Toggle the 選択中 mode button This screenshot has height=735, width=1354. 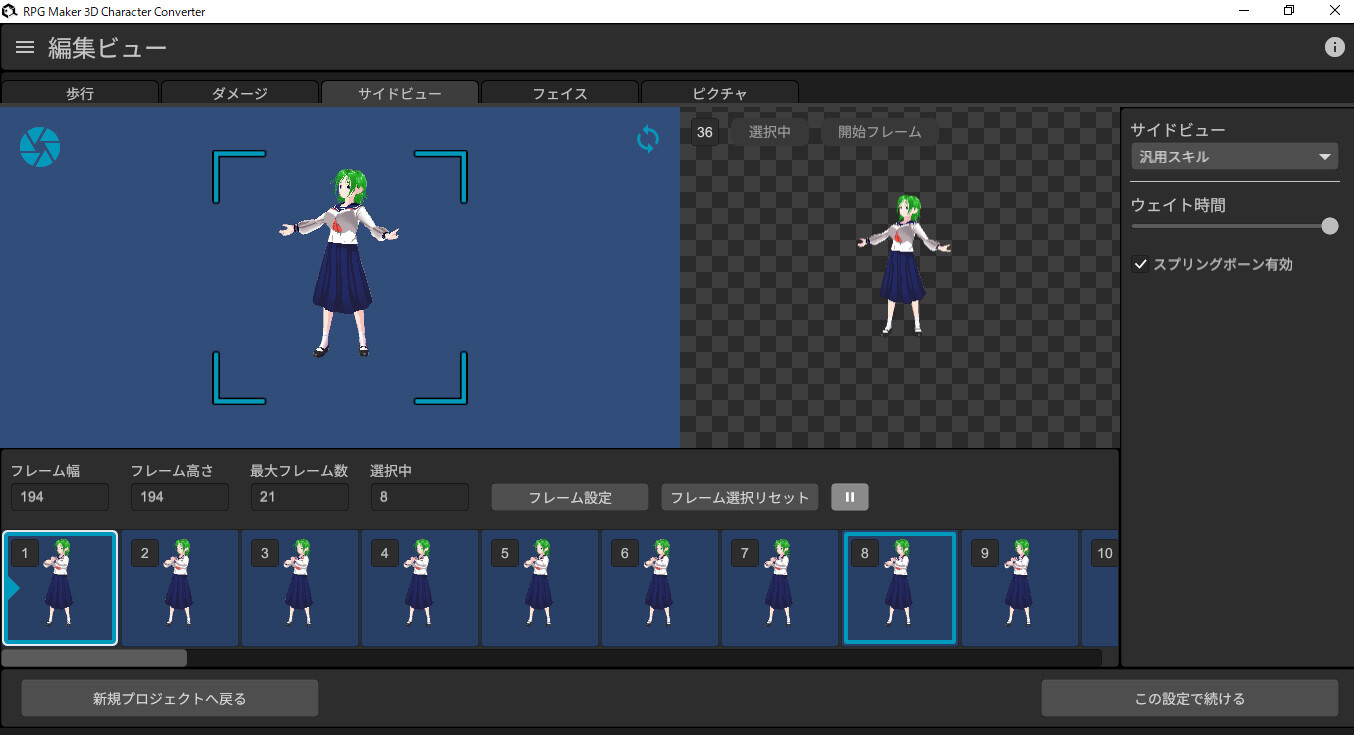768,131
